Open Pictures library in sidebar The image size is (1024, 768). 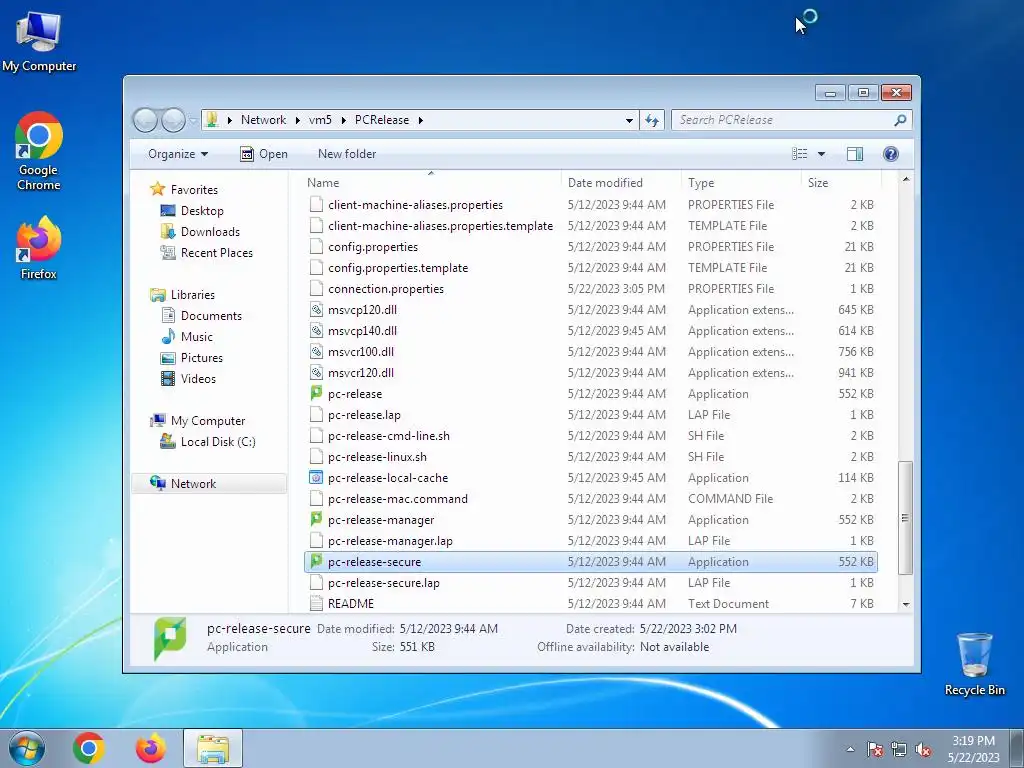pos(202,357)
